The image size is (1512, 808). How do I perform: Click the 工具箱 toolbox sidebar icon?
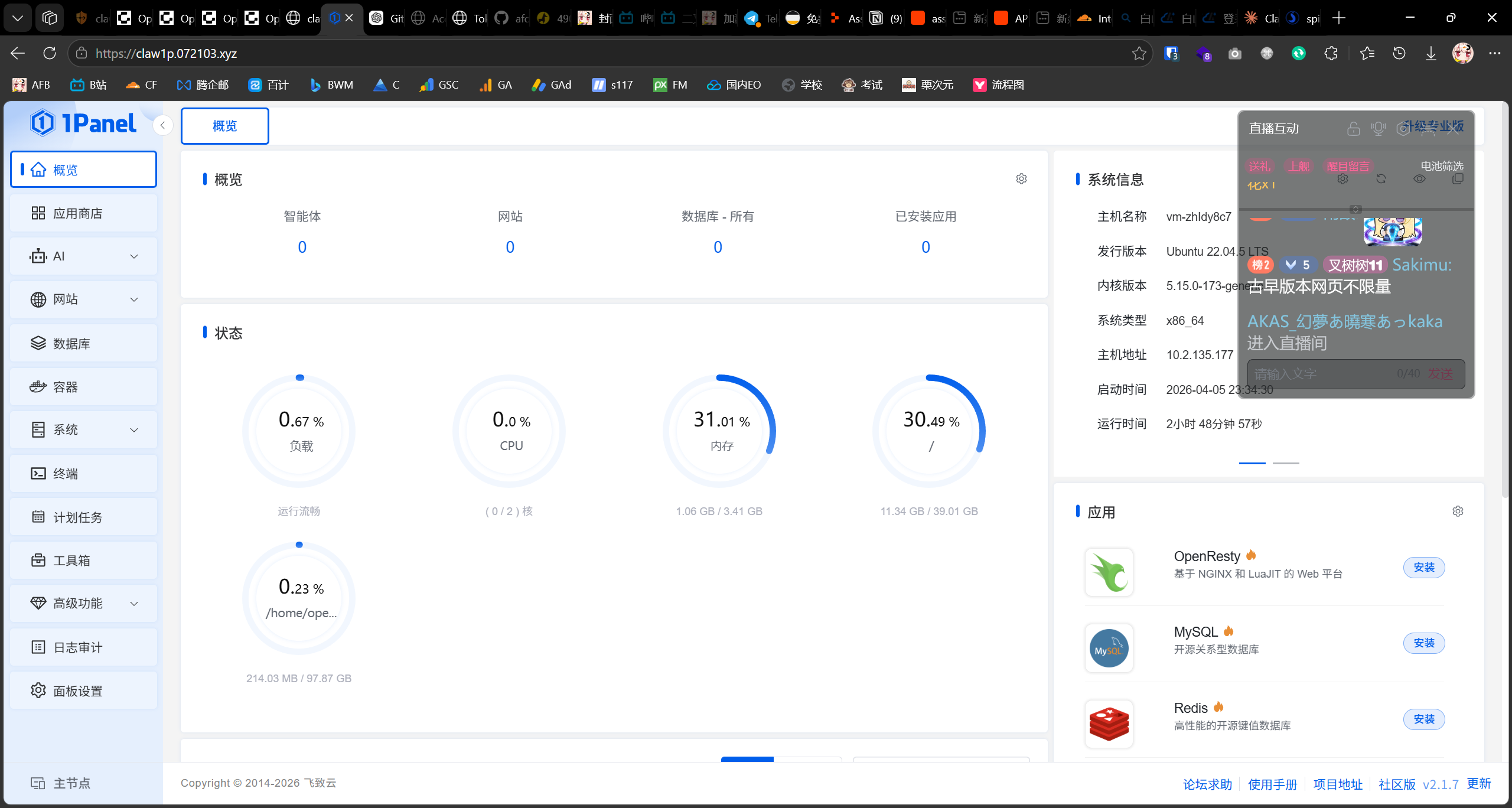click(x=38, y=561)
